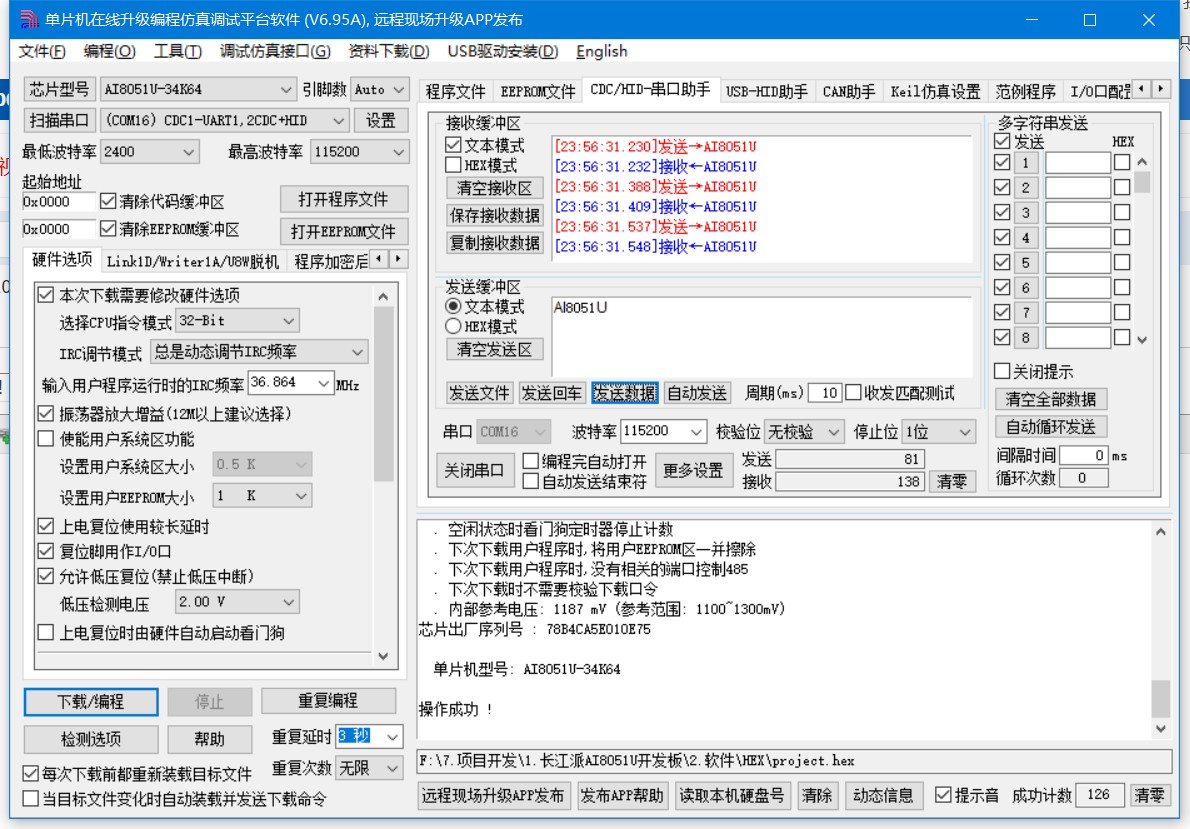1190x829 pixels.
Task: Open the 调试仿真接口(G) menu
Action: [275, 51]
